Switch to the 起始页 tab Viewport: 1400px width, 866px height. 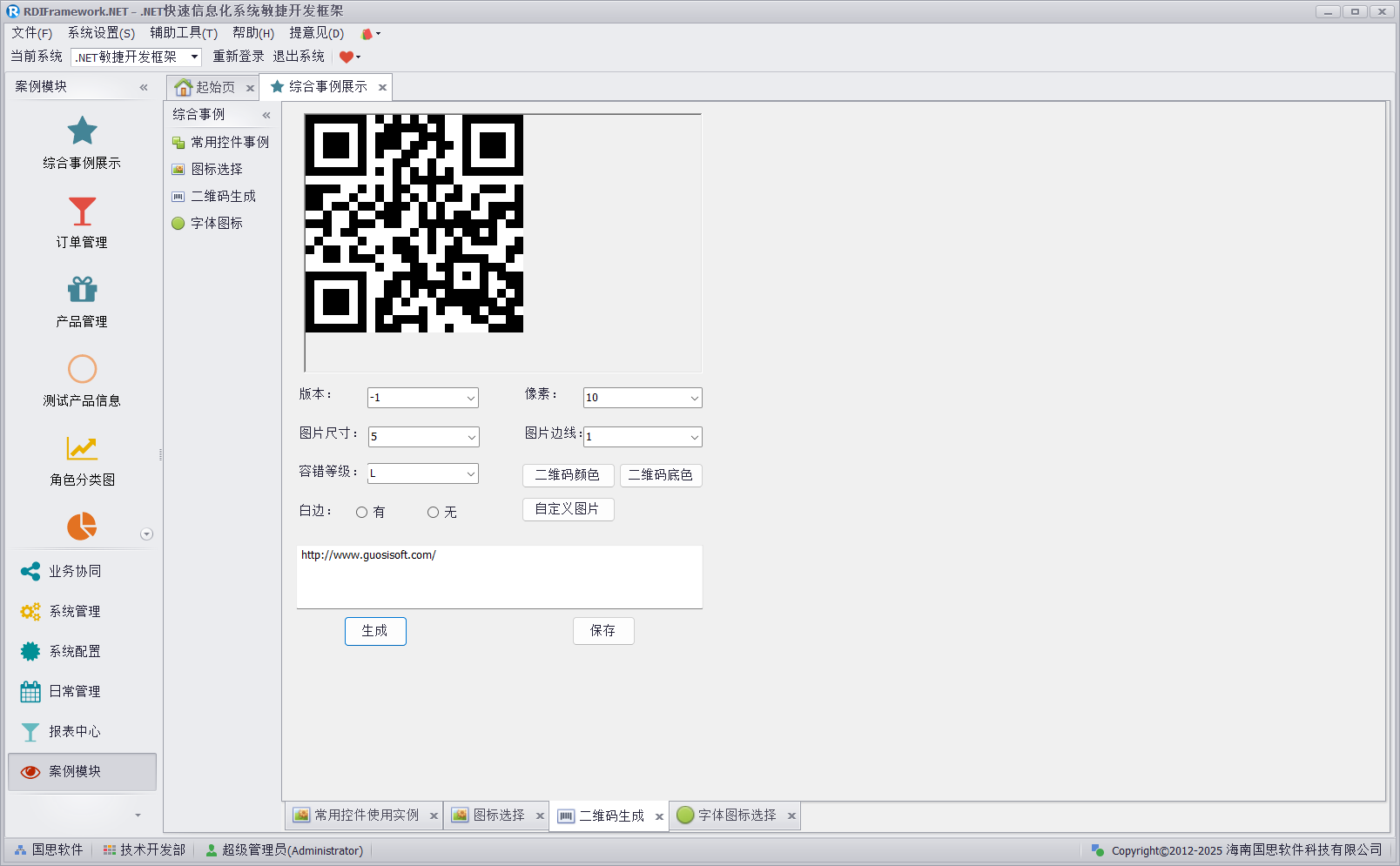206,87
